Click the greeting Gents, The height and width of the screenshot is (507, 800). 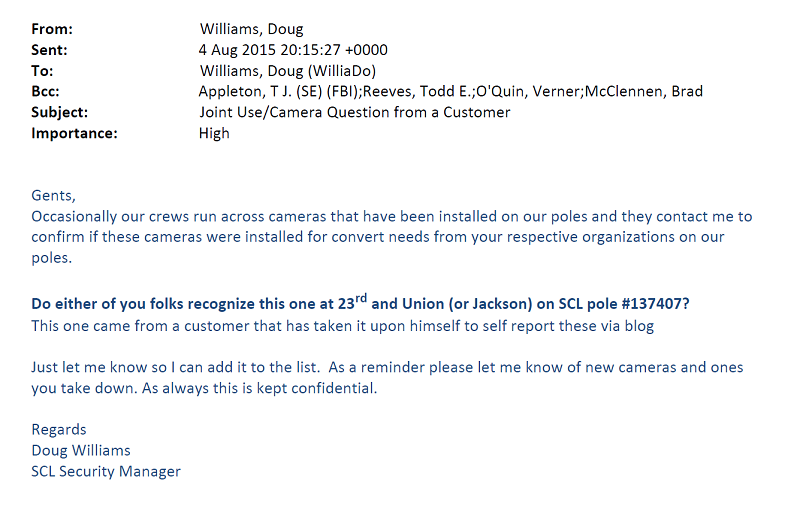[54, 196]
